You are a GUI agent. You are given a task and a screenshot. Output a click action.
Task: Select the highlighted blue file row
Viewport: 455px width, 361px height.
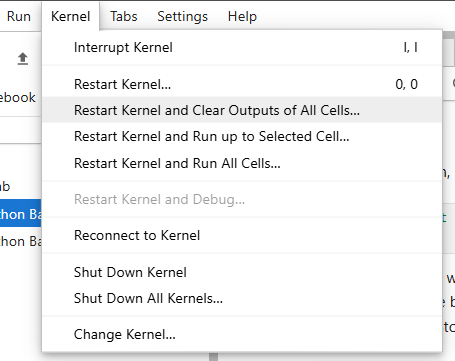[x=20, y=214]
